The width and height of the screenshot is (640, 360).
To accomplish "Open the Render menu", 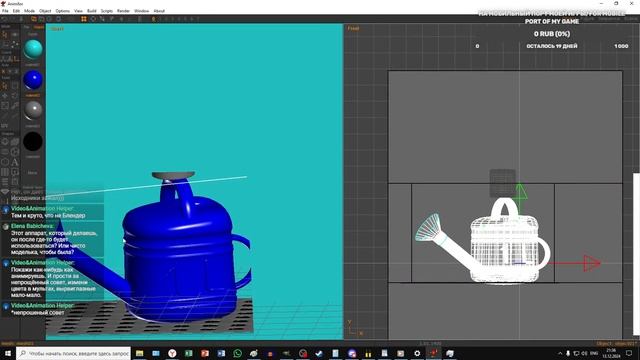I will tap(123, 11).
